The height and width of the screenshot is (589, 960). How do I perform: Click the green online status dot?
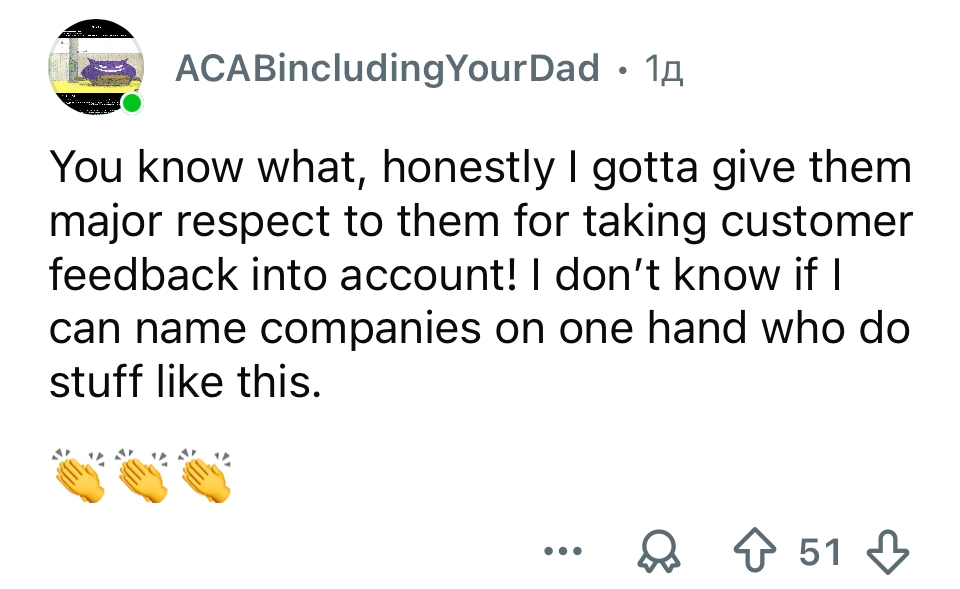click(131, 104)
